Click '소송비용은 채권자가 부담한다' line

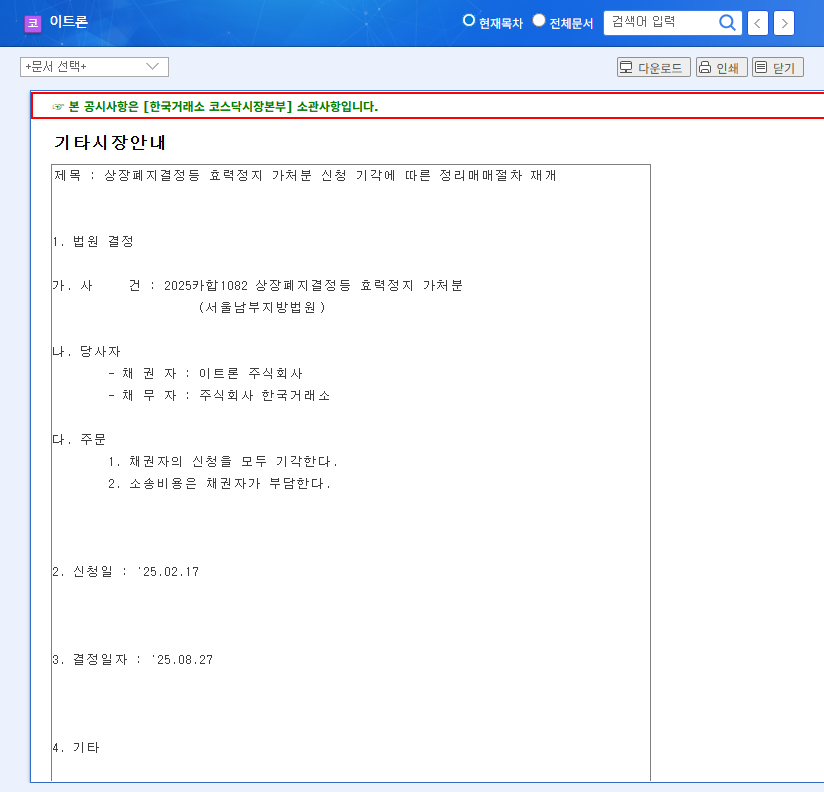click(x=220, y=484)
